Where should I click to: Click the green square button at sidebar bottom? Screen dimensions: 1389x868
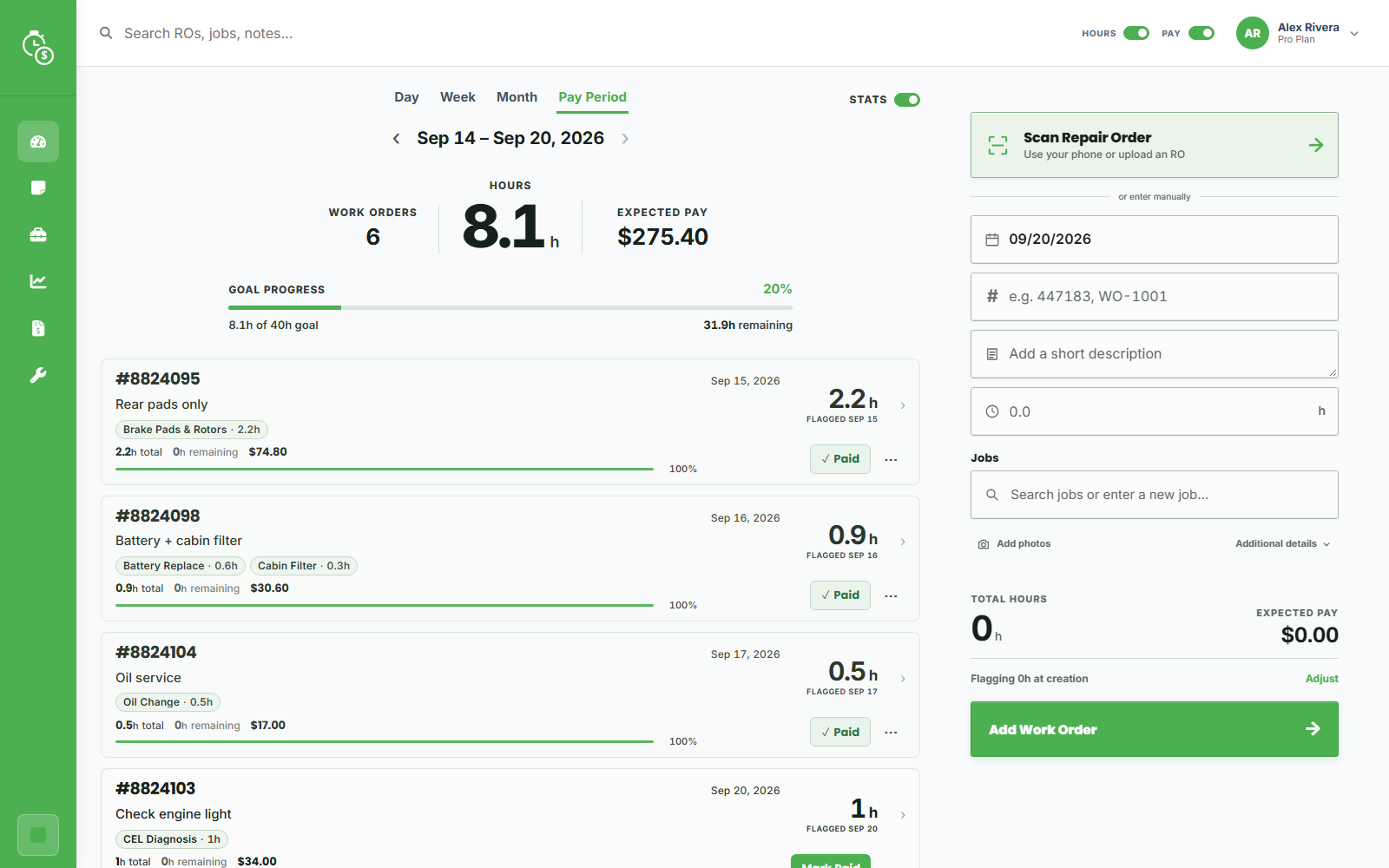(38, 835)
